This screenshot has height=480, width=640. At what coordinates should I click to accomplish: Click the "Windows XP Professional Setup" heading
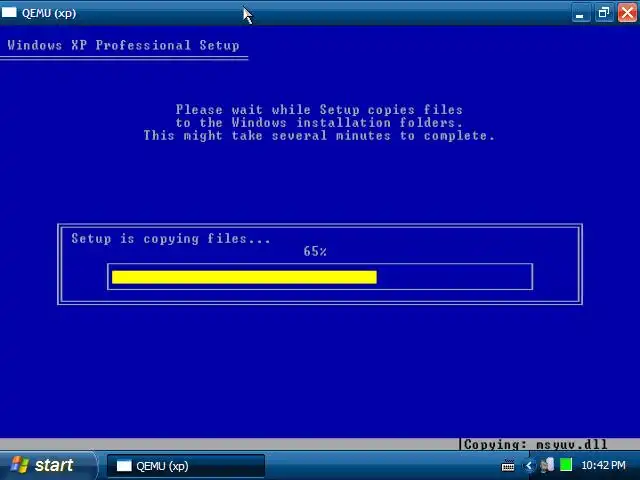coord(123,45)
